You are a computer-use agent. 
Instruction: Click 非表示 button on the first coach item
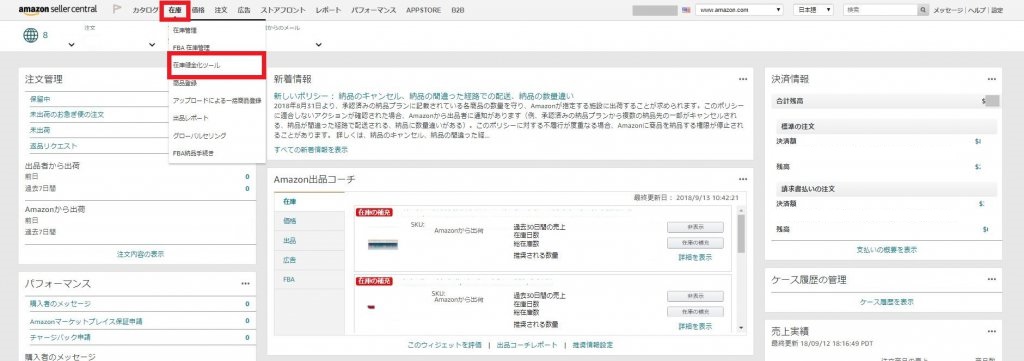[x=695, y=227]
